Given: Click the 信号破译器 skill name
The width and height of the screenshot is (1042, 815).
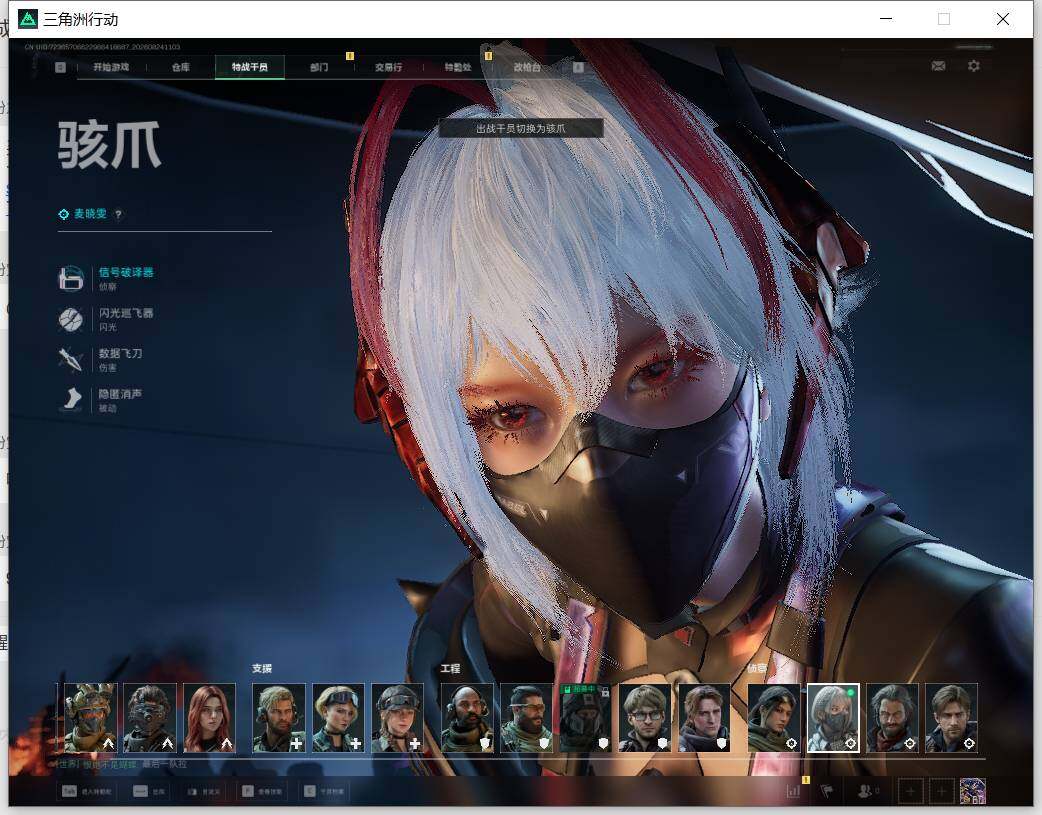Looking at the screenshot, I should click(x=126, y=273).
